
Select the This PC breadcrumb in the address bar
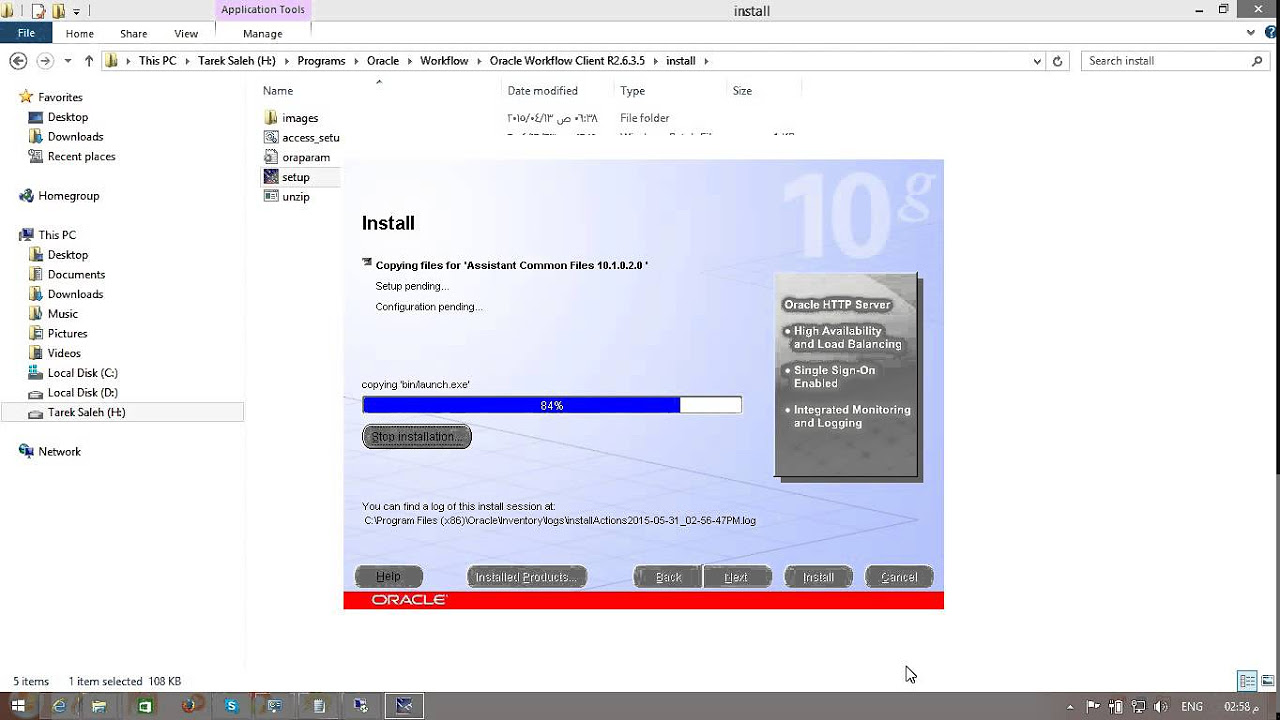(157, 61)
